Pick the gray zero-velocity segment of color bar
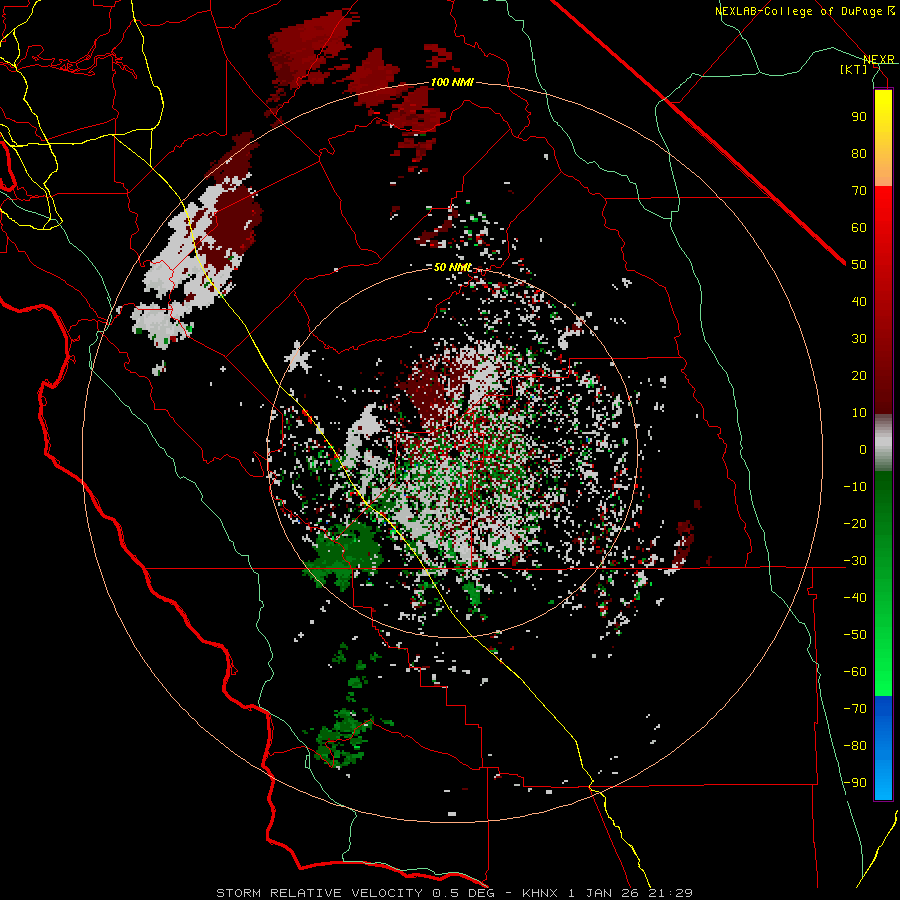 pyautogui.click(x=883, y=443)
